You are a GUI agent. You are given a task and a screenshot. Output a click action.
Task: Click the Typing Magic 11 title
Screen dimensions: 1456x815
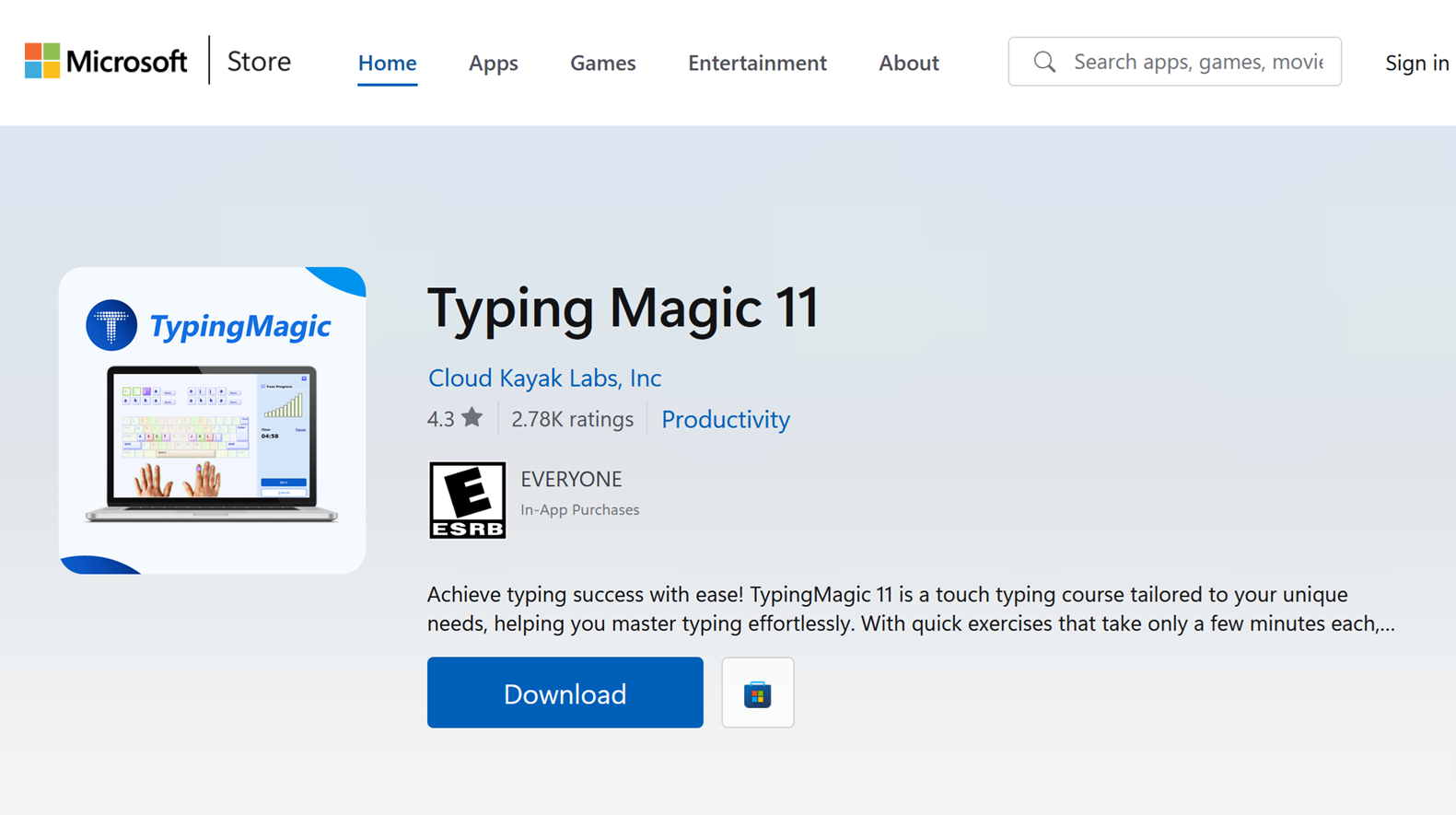(x=623, y=307)
